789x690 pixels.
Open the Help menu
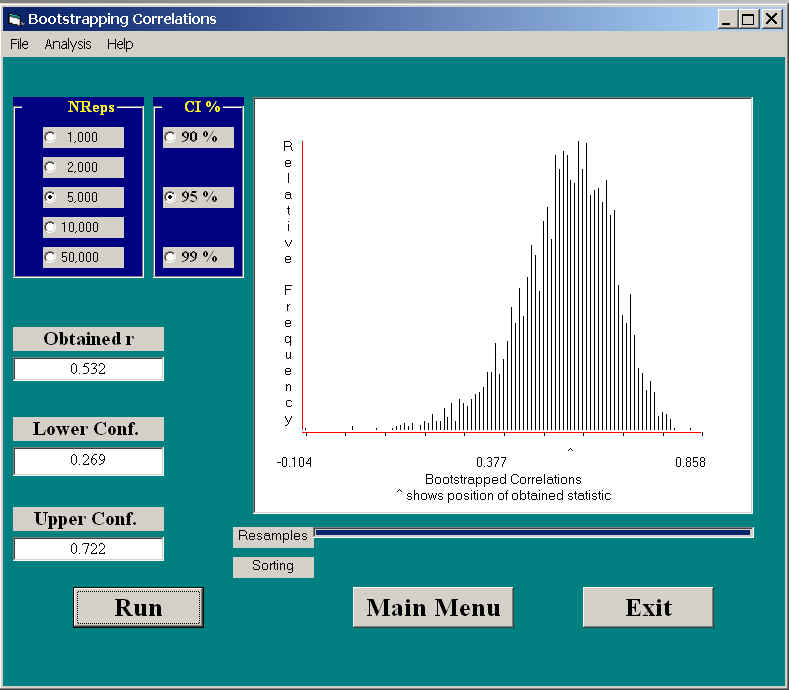[x=120, y=44]
